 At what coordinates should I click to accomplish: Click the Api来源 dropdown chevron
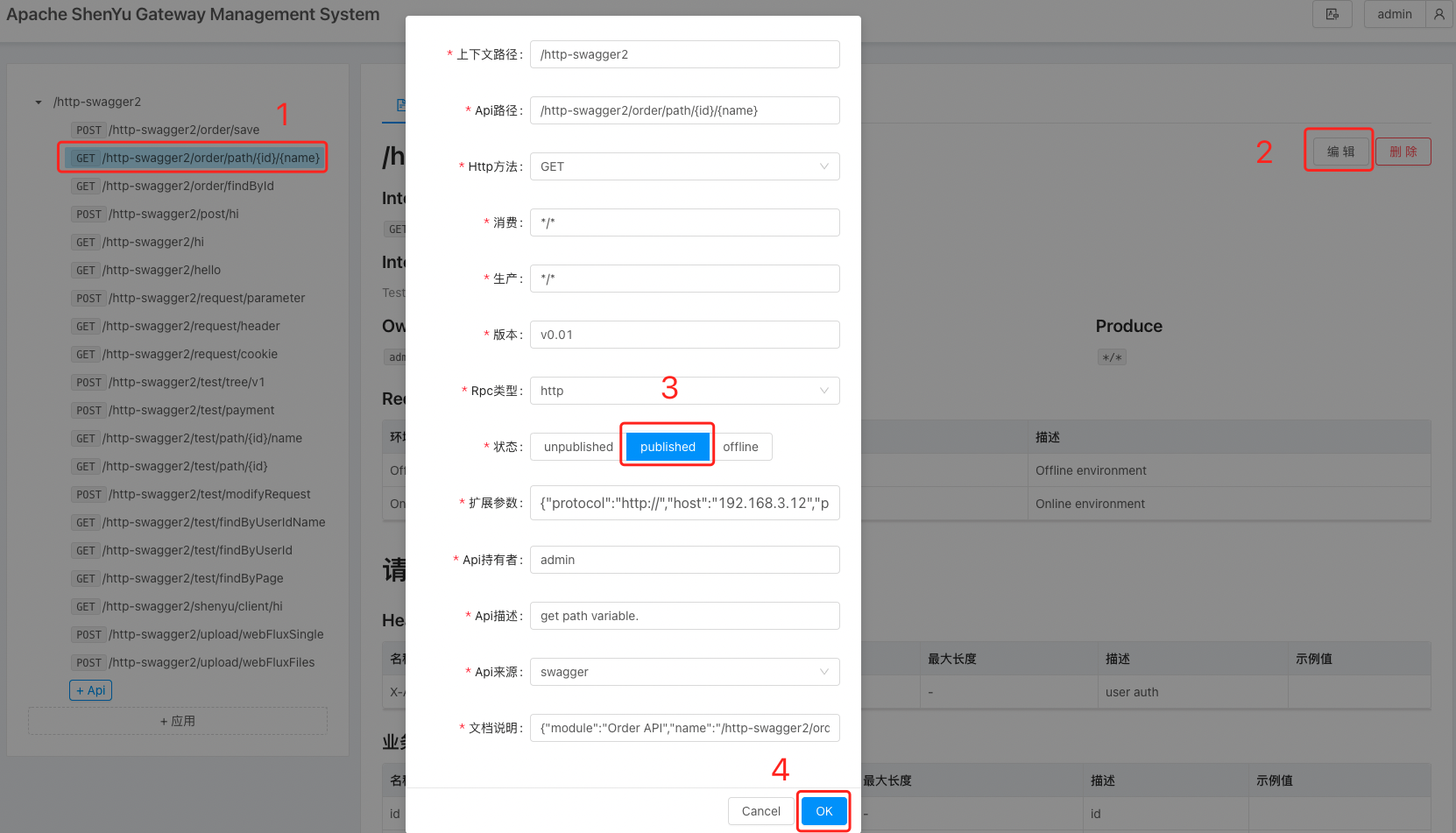pyautogui.click(x=823, y=672)
